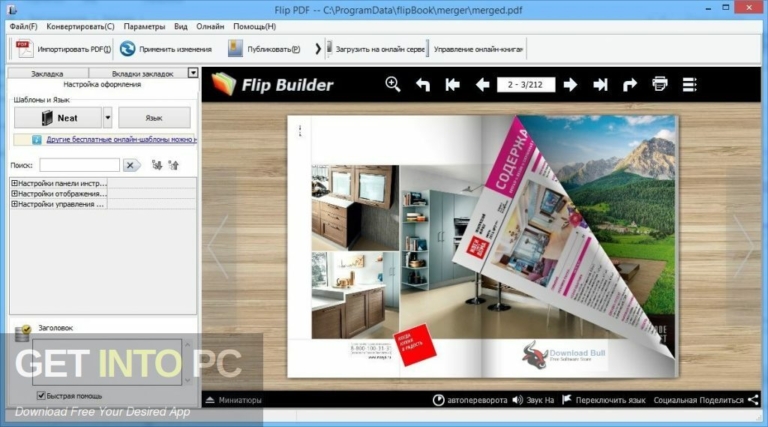This screenshot has height=427, width=768.
Task: Click the Publish toolbar button
Action: point(264,49)
